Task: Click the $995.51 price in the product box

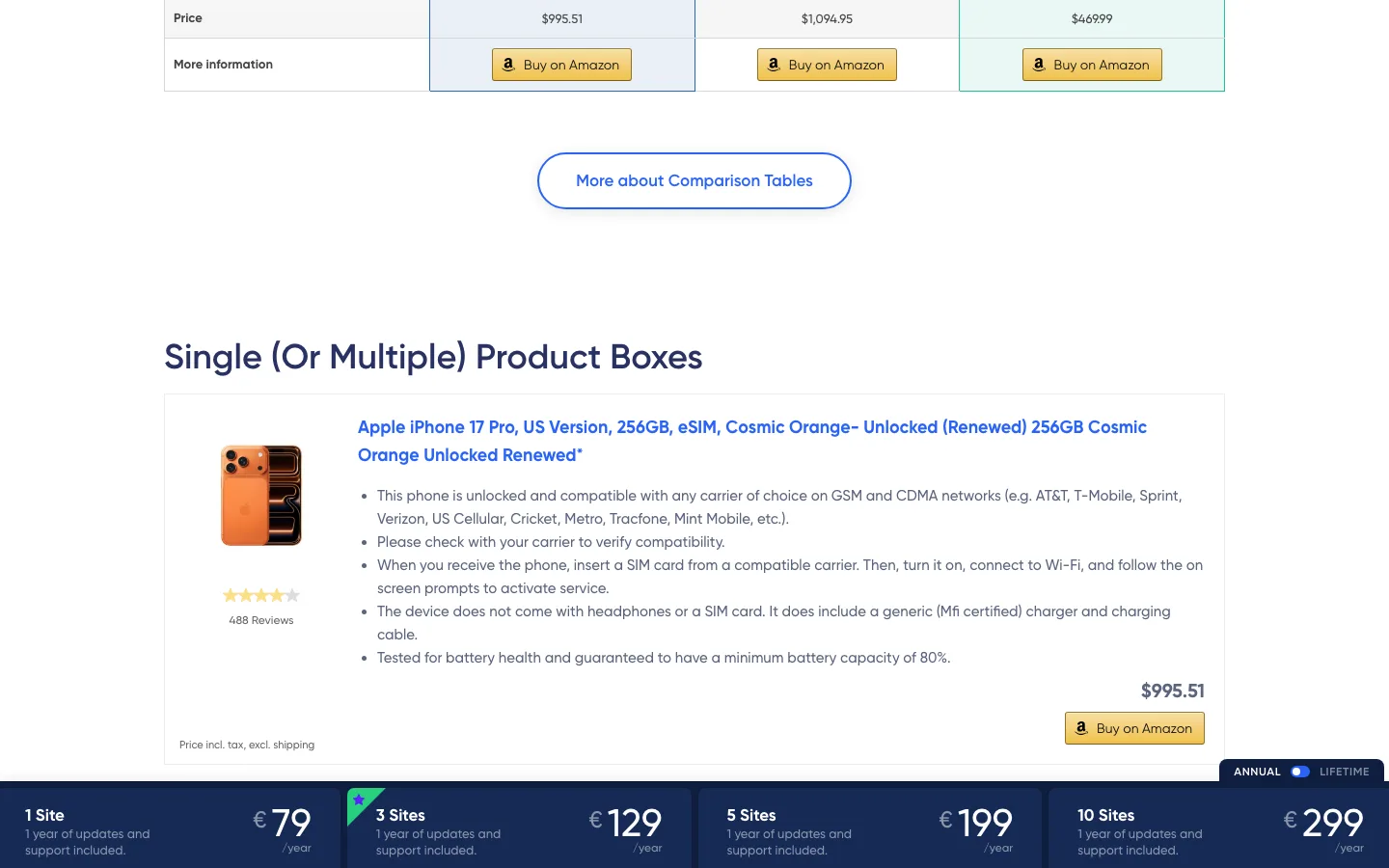Action: coord(1173,691)
